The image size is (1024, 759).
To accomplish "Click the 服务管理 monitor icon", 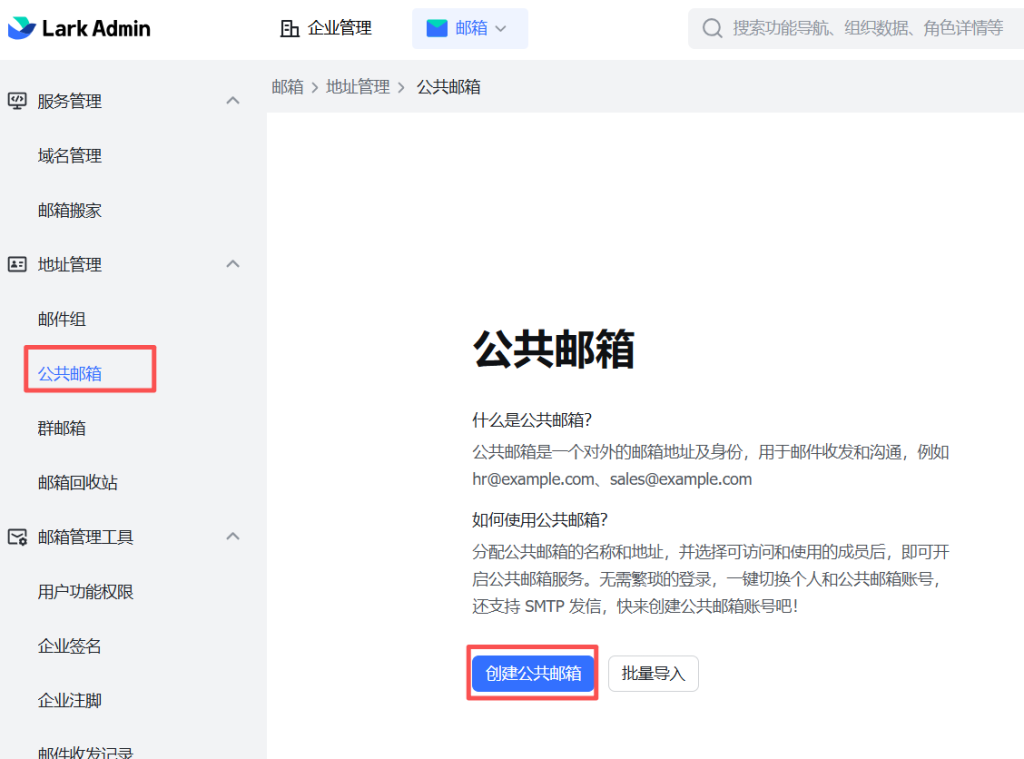I will coord(17,100).
